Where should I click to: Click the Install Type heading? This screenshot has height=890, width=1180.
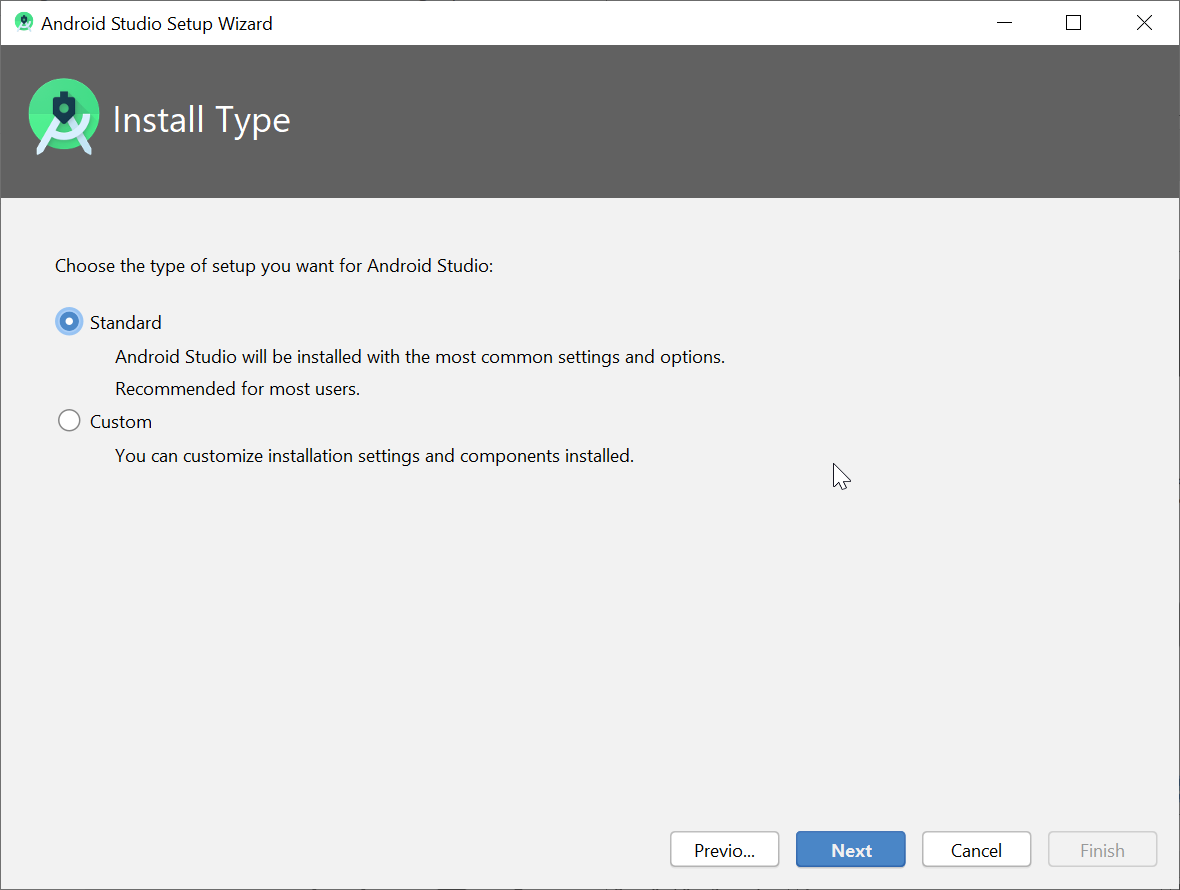coord(202,119)
